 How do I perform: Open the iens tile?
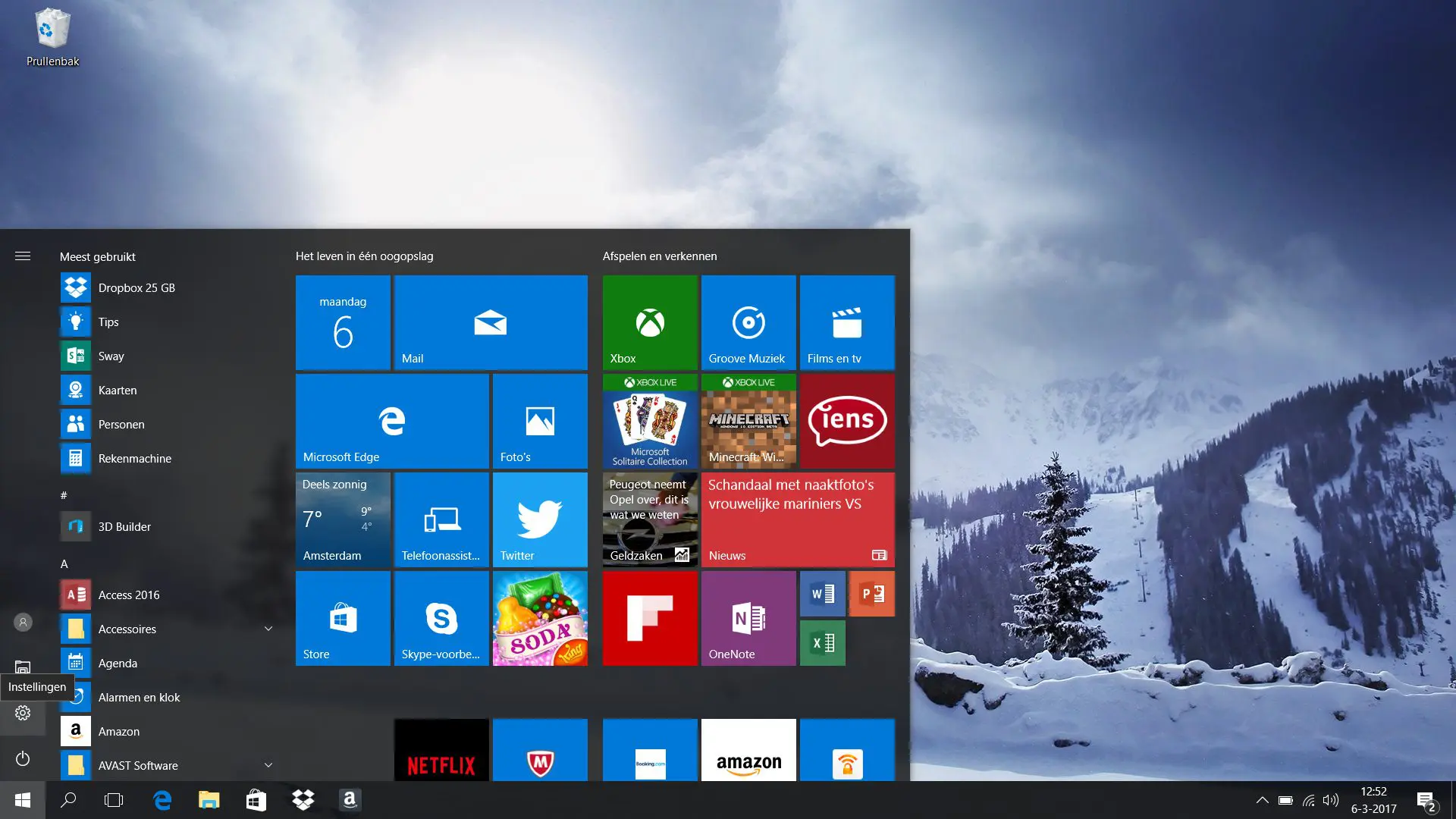point(847,421)
